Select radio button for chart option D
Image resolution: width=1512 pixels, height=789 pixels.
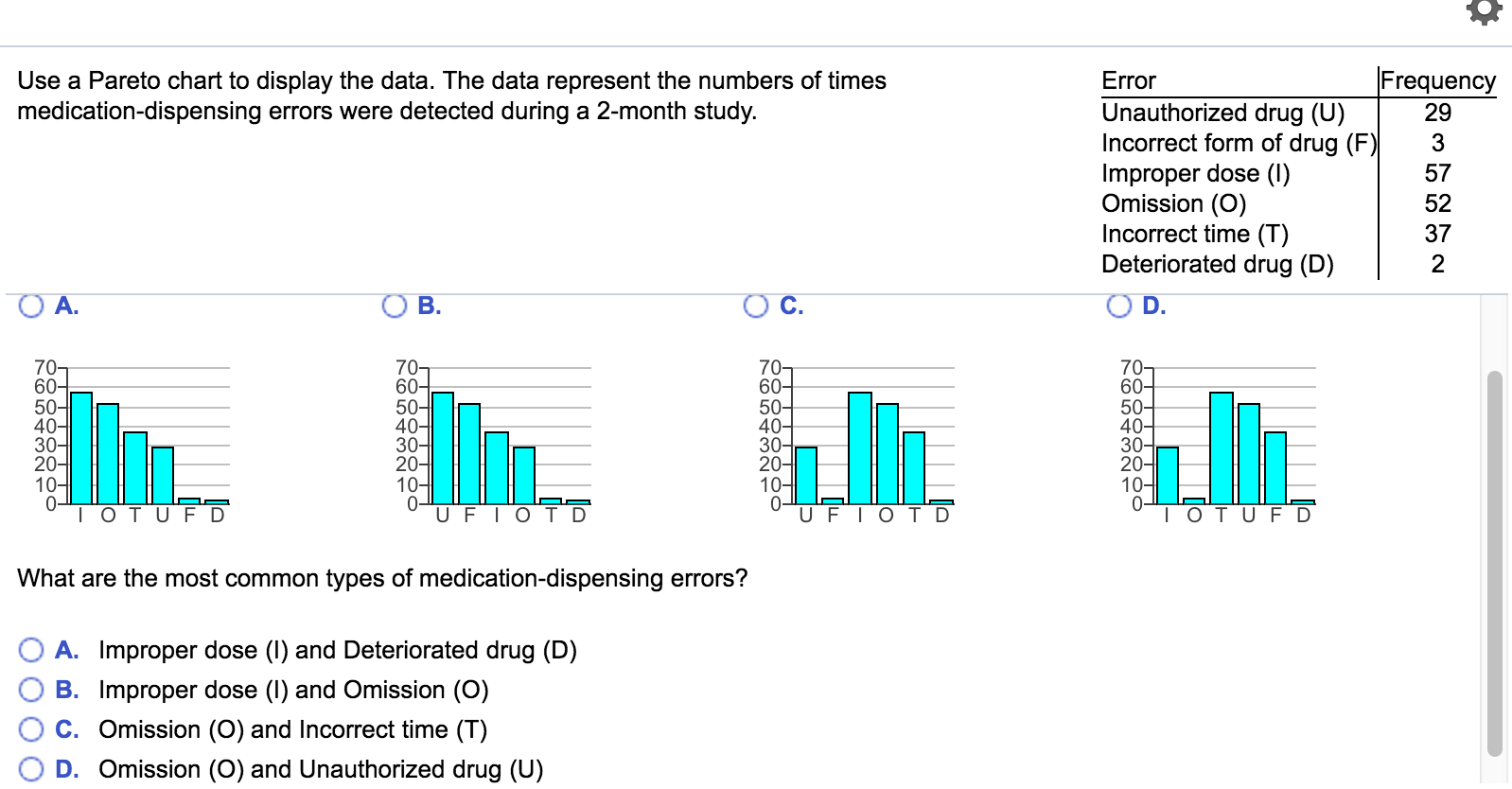1119,305
